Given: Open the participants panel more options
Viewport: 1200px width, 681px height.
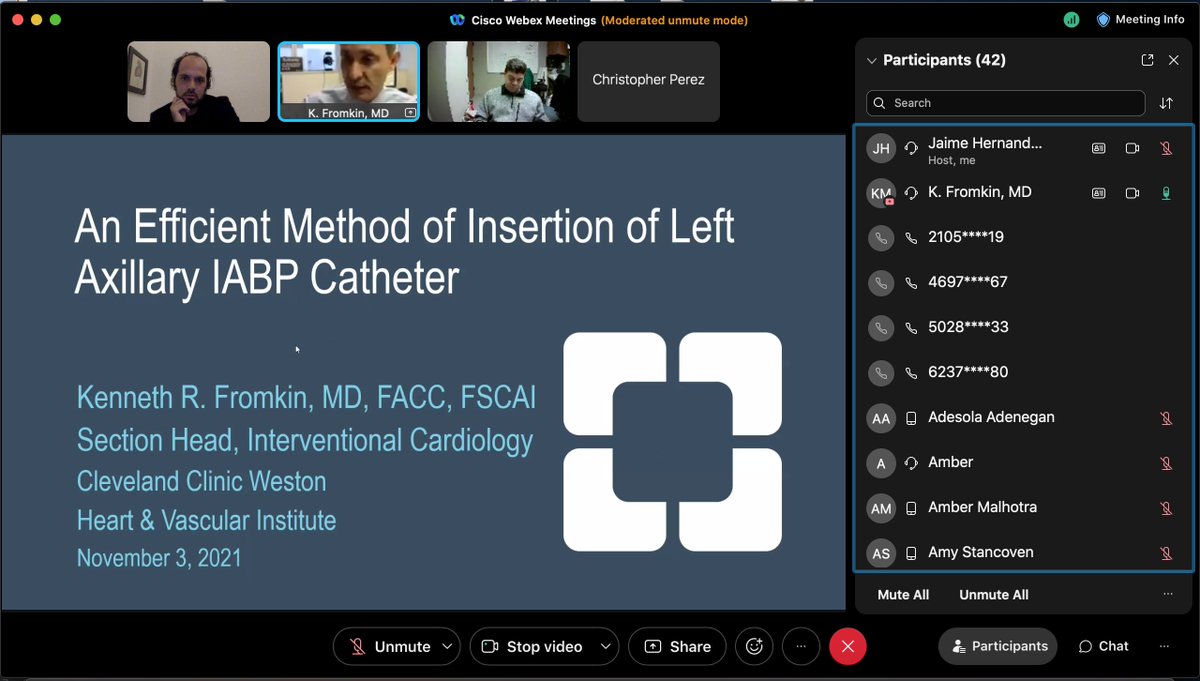Looking at the screenshot, I should pyautogui.click(x=1168, y=595).
